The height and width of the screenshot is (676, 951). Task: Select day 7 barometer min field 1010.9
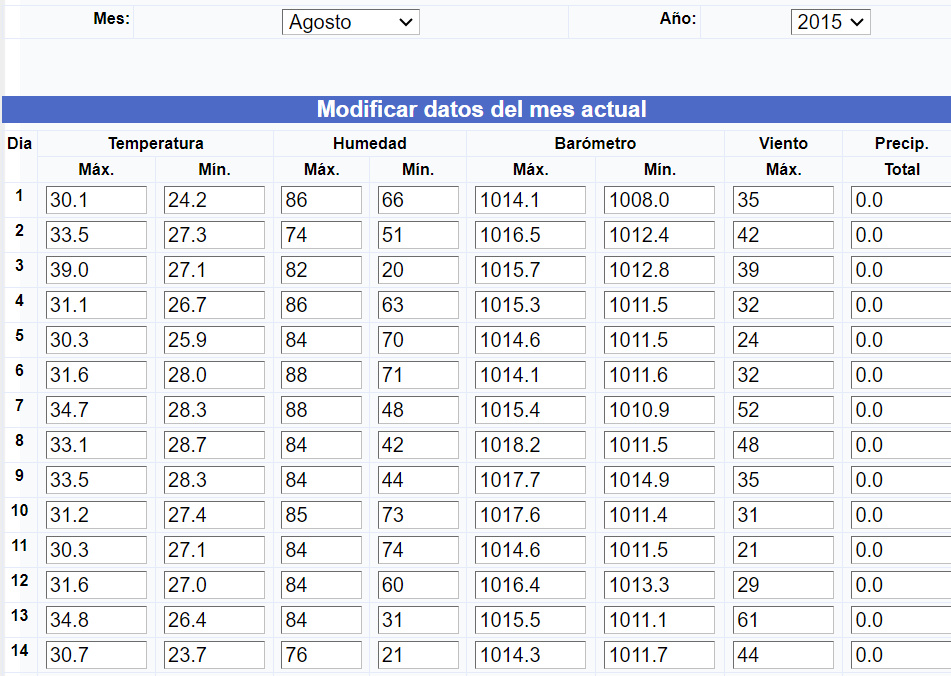click(x=659, y=410)
